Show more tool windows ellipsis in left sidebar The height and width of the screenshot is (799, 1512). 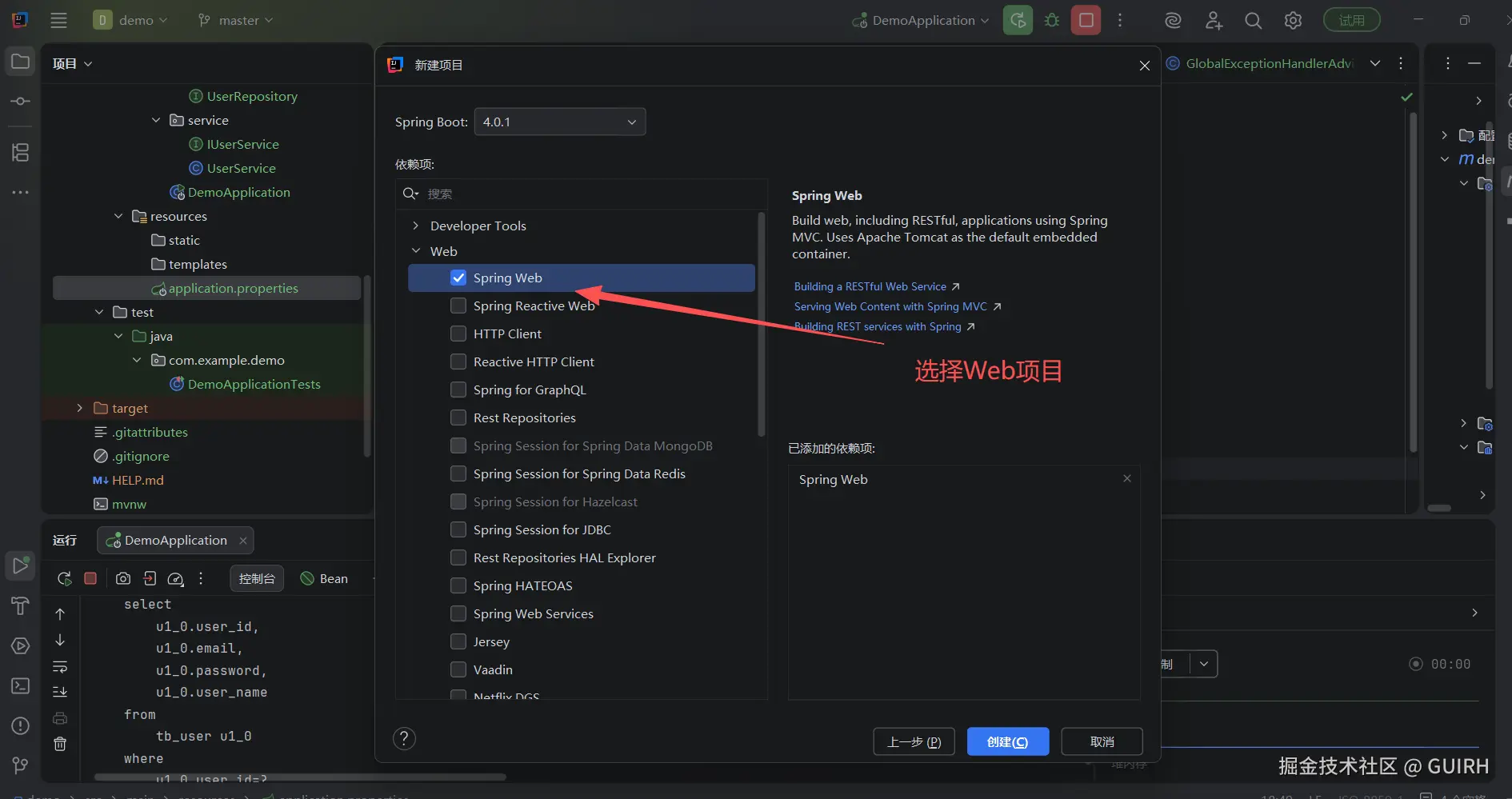point(21,192)
